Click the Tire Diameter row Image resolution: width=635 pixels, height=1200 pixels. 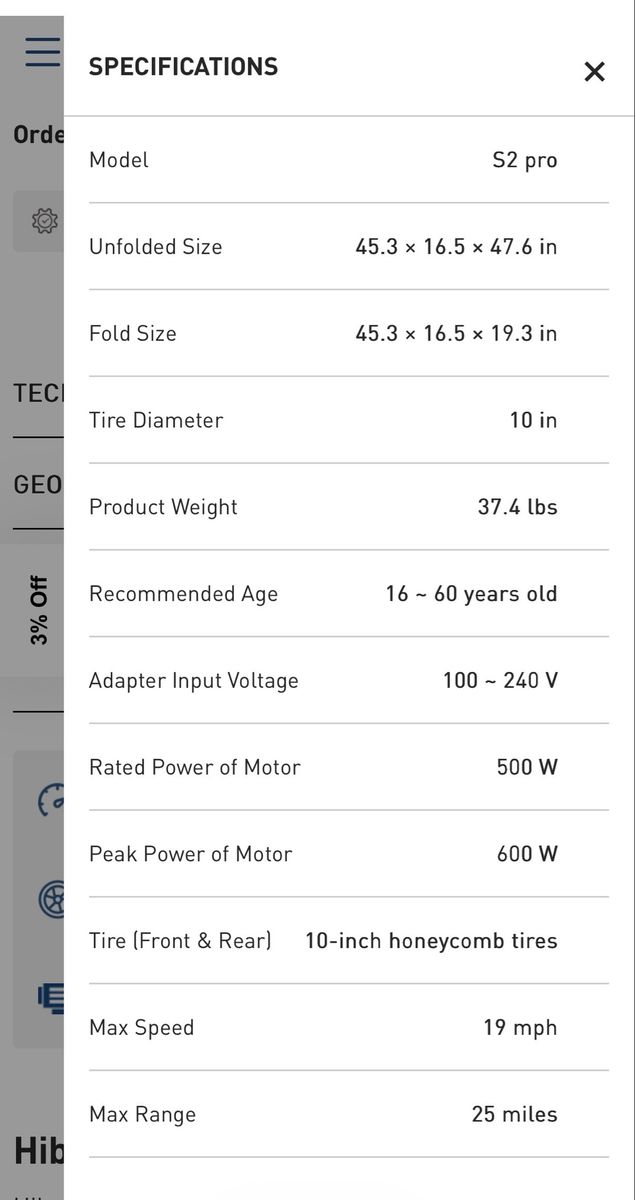pos(348,420)
